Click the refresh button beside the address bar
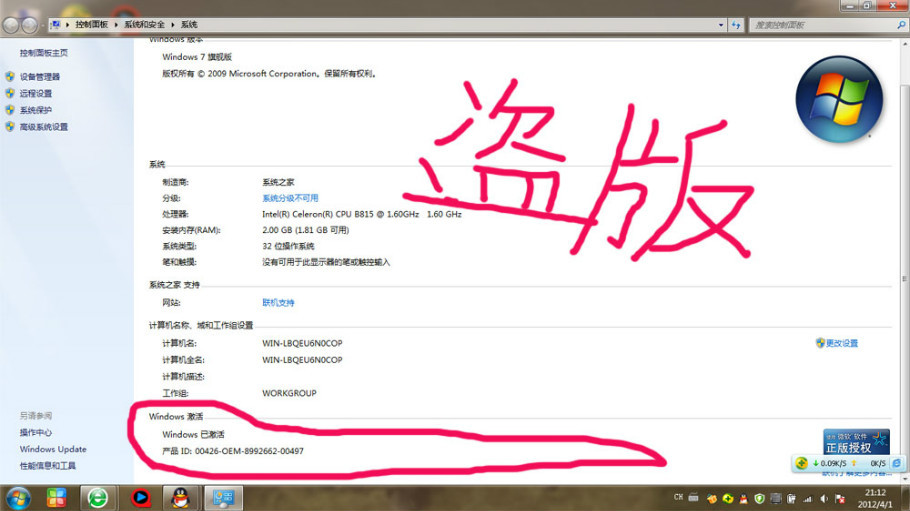This screenshot has height=511, width=910. [735, 23]
